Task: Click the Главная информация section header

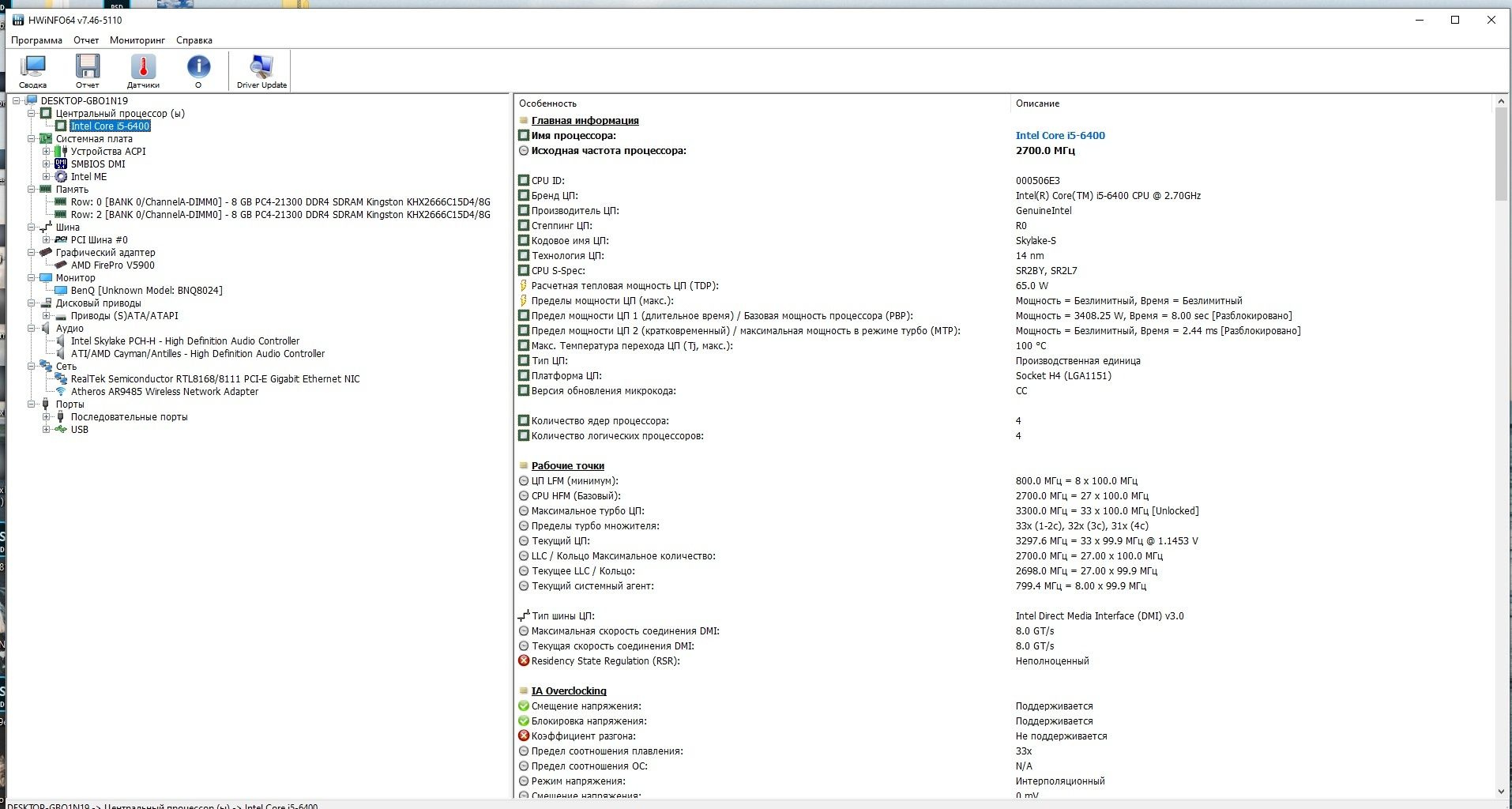Action: (585, 120)
